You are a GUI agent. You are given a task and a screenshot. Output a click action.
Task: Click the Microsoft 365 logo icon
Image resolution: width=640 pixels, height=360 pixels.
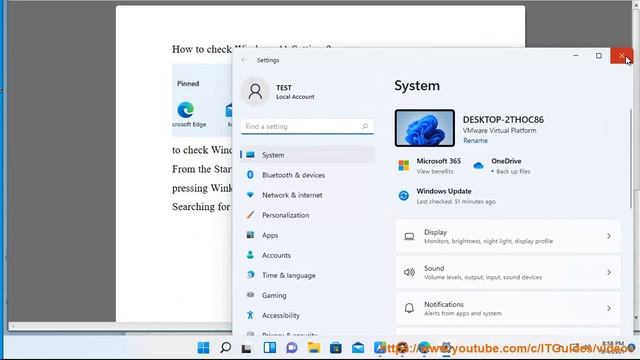pos(404,166)
